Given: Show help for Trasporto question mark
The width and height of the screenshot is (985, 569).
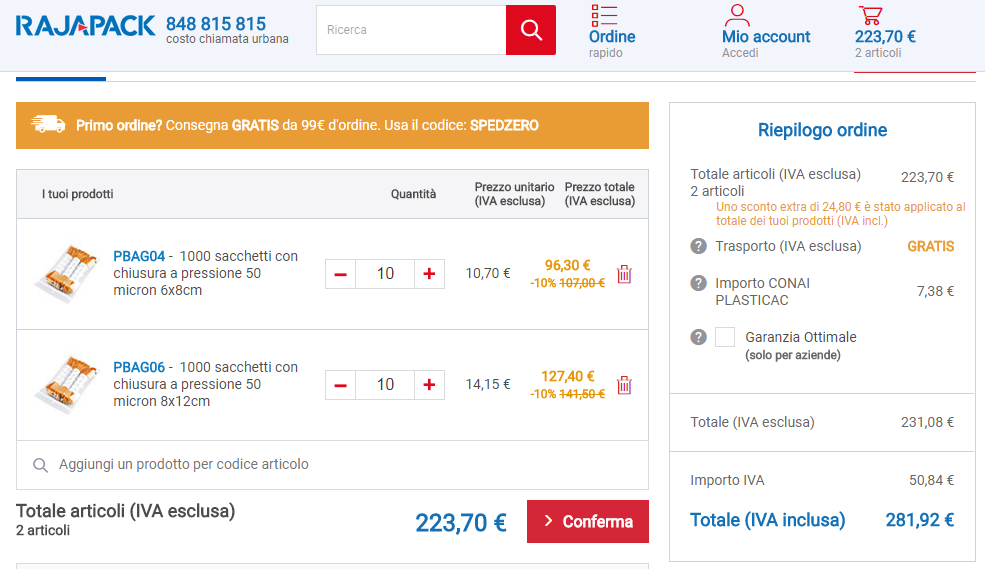Looking at the screenshot, I should [699, 246].
